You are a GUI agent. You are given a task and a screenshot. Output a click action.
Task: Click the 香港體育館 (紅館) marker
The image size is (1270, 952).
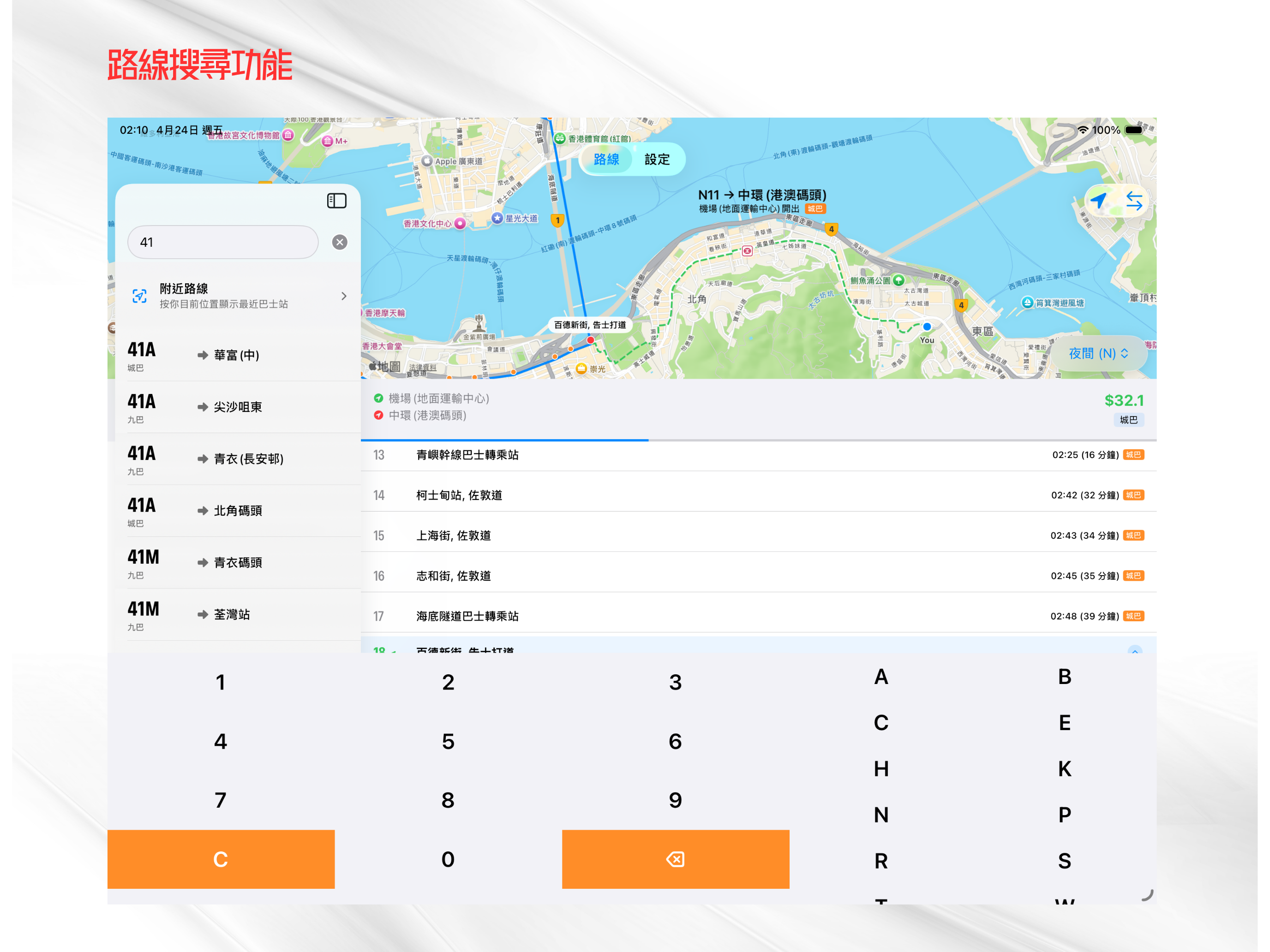pos(560,138)
